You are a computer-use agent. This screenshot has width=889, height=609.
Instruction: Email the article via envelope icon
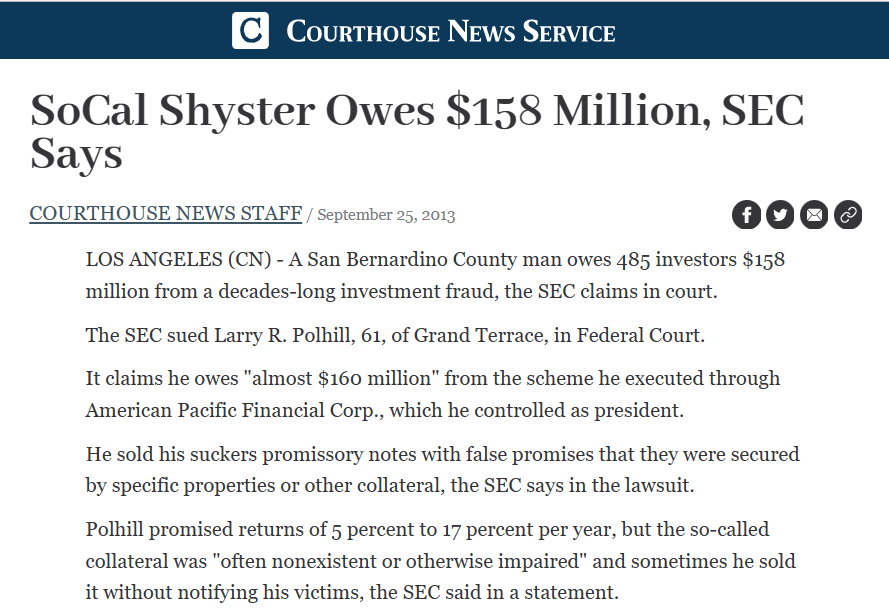tap(814, 214)
